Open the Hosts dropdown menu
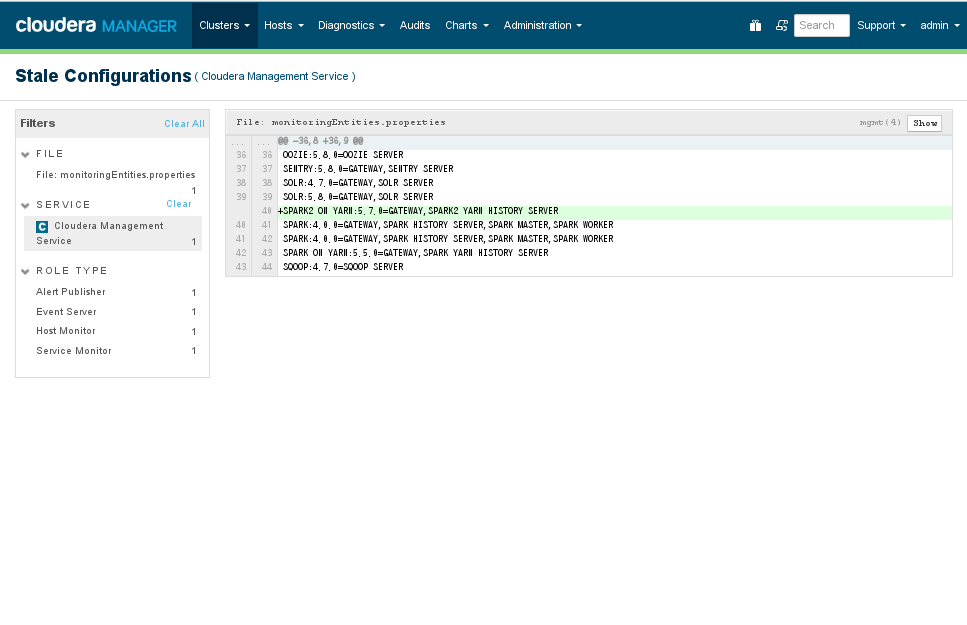This screenshot has height=625, width=967. tap(284, 25)
